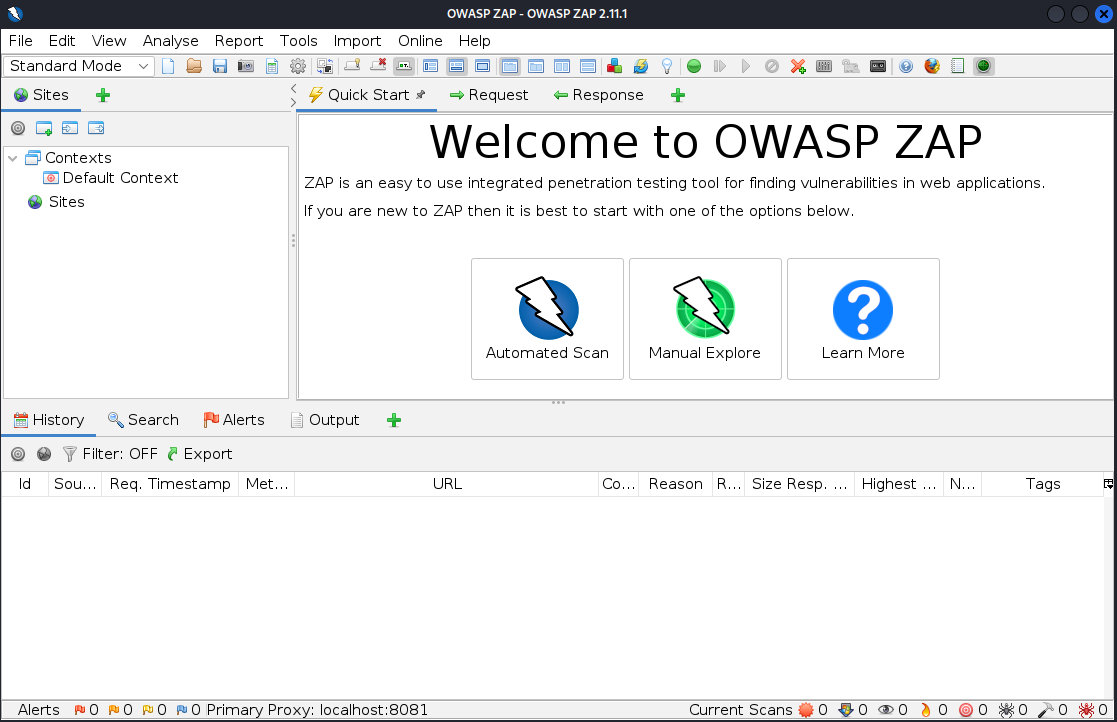Open the File menu
1117x722 pixels.
(x=21, y=41)
